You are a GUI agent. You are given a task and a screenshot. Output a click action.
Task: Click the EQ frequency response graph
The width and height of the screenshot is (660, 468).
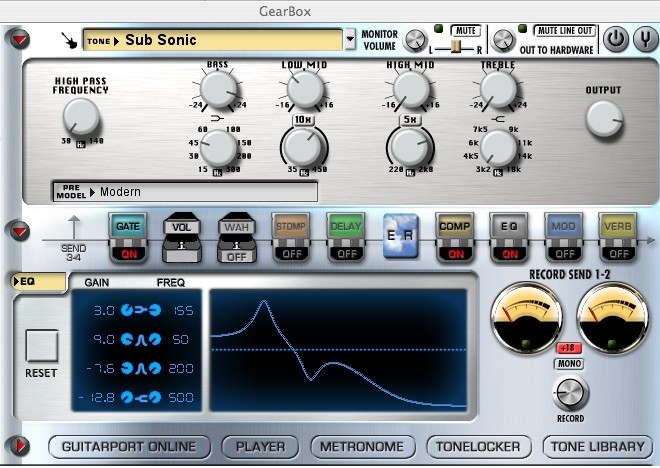[x=338, y=350]
